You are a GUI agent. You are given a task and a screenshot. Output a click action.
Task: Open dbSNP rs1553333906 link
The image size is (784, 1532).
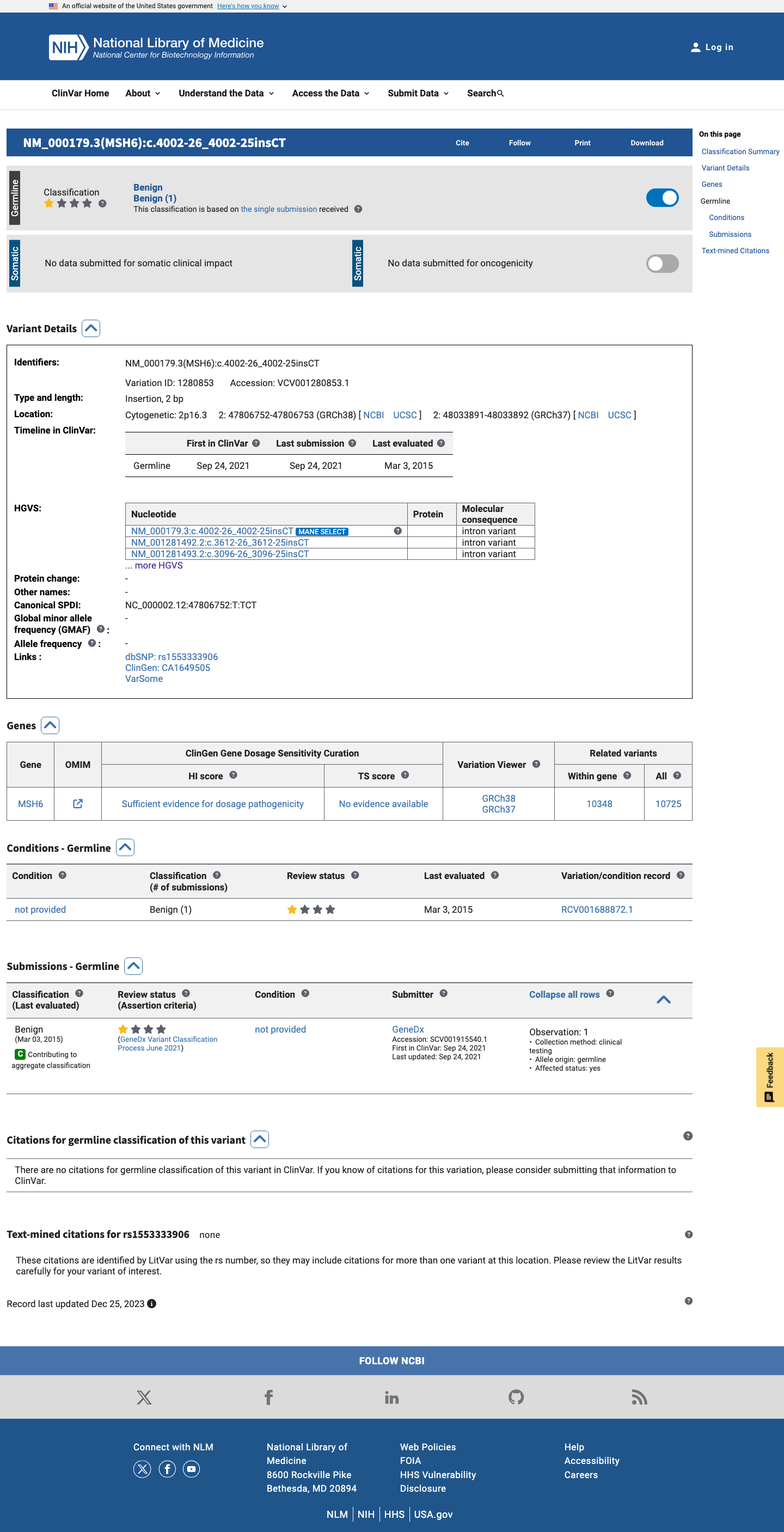(171, 657)
